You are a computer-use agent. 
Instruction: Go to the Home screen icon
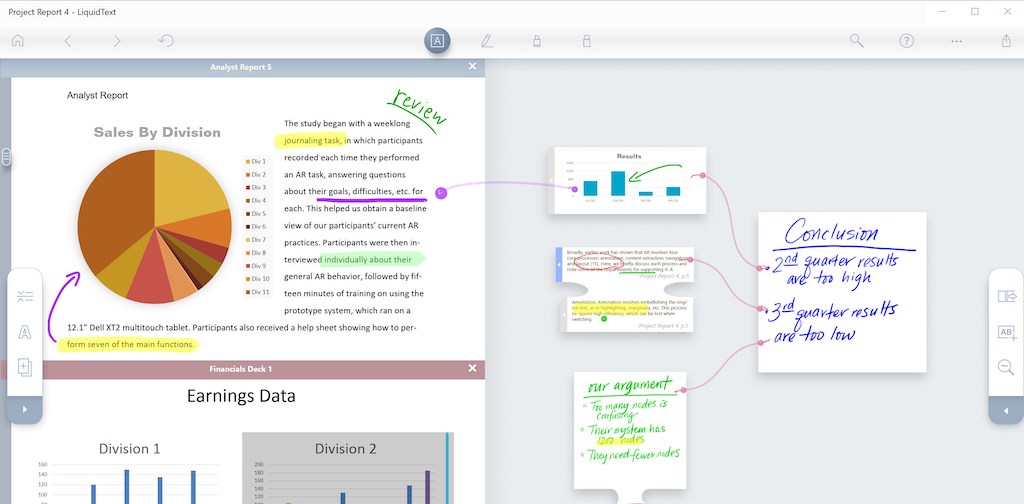18,40
